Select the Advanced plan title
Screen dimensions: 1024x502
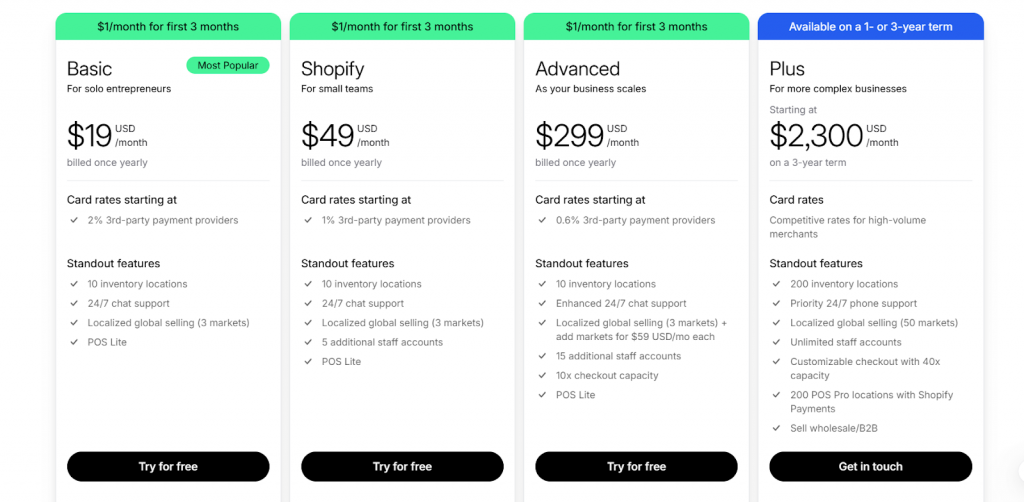(x=577, y=69)
